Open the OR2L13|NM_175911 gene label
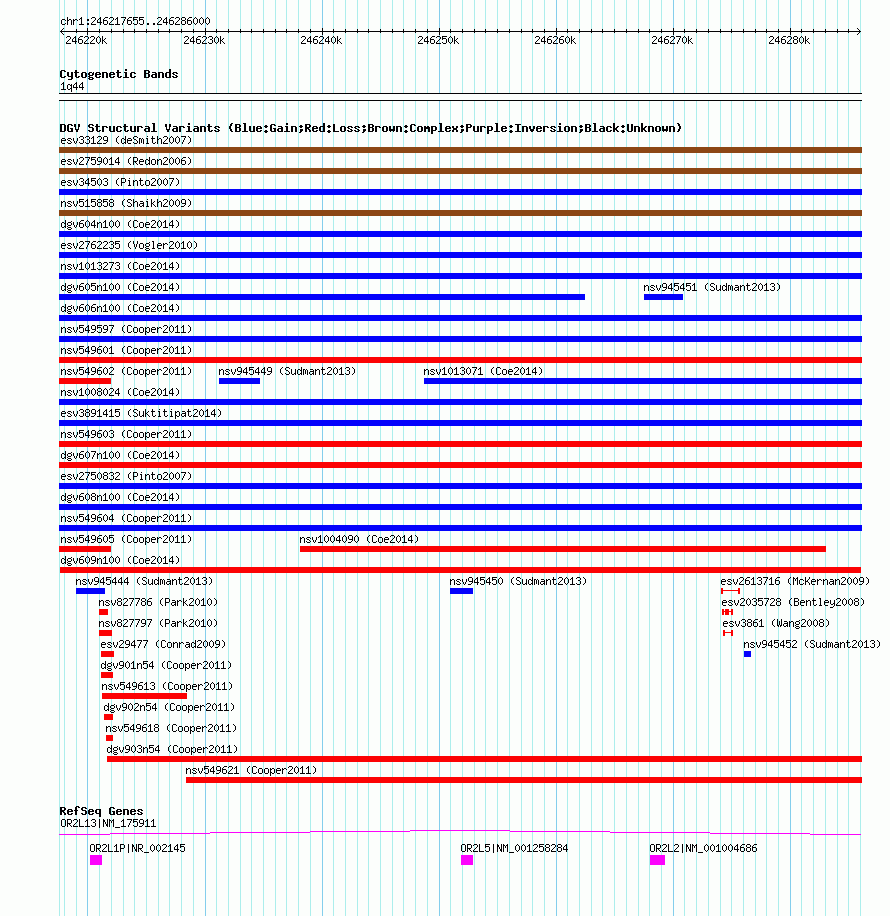The image size is (890, 916). 108,824
